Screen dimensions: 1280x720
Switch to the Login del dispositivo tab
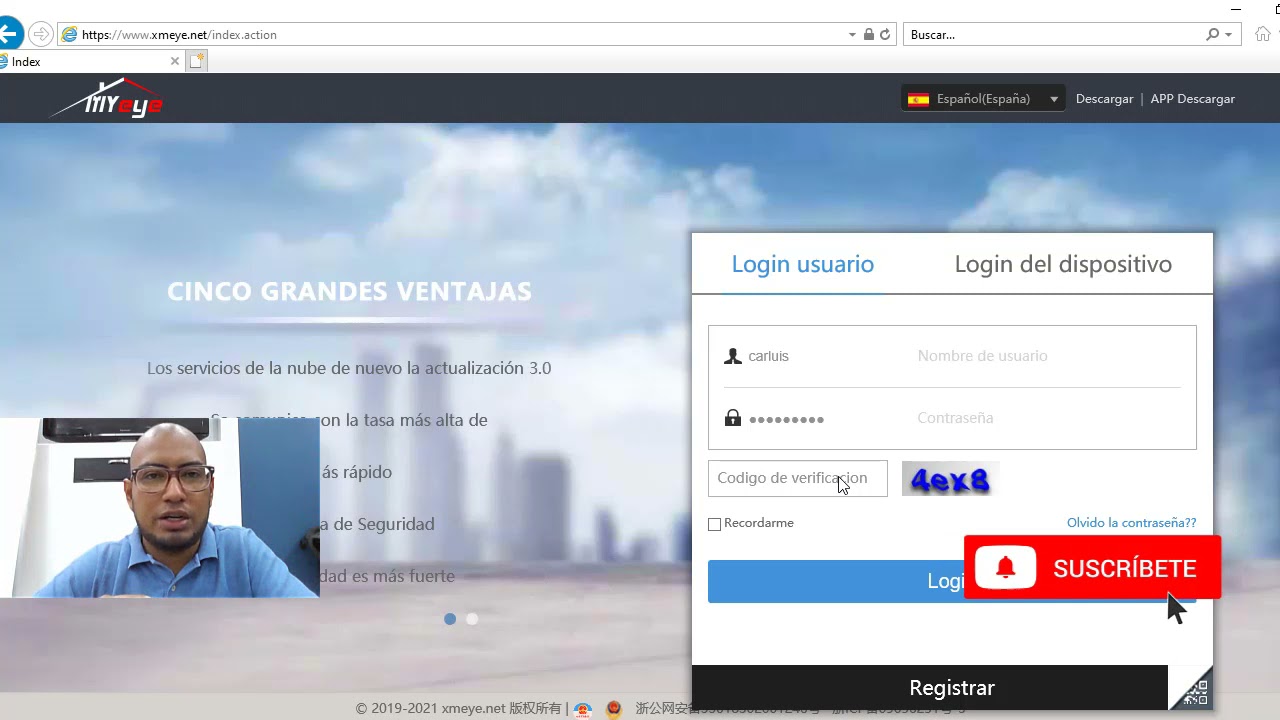coord(1063,264)
